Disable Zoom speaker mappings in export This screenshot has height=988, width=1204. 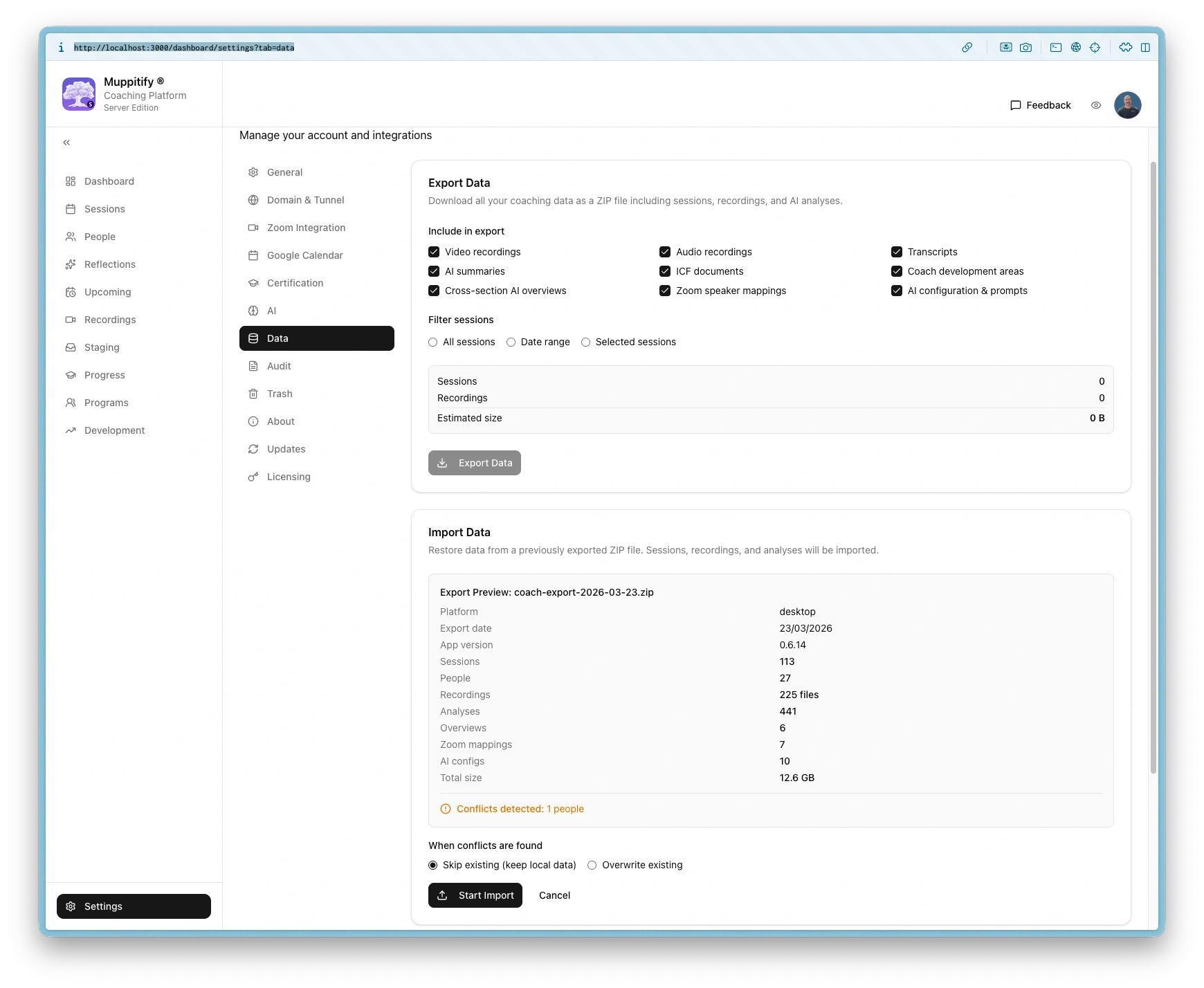click(665, 291)
